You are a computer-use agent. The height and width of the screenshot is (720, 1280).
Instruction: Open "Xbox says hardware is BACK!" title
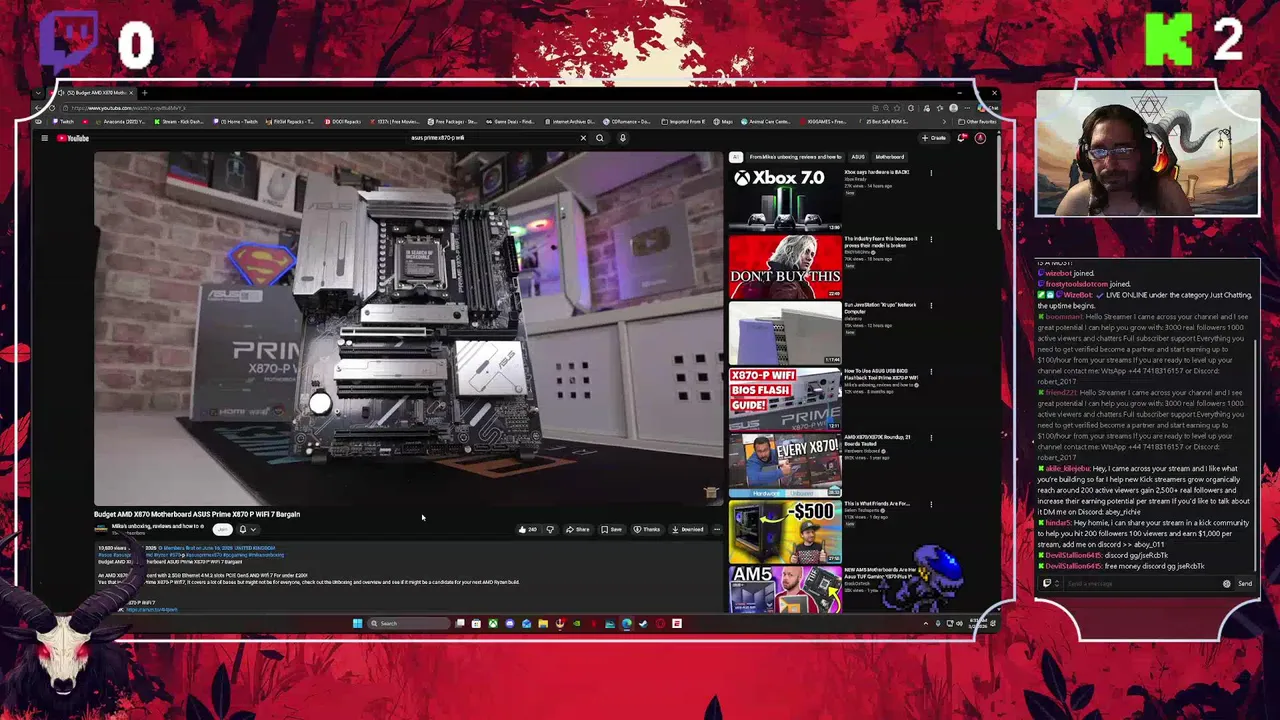point(877,172)
